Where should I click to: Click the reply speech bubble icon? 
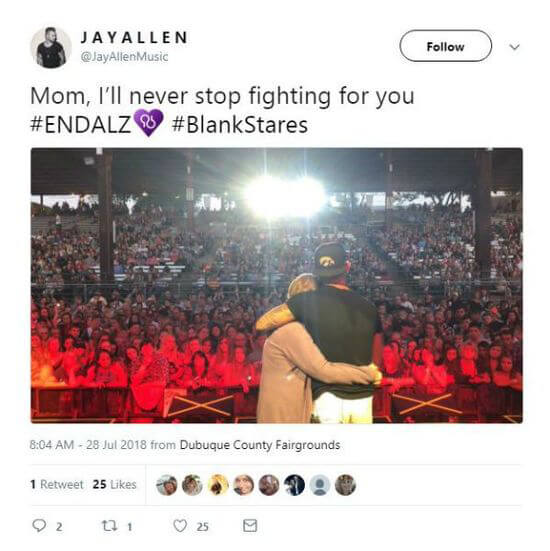point(39,526)
